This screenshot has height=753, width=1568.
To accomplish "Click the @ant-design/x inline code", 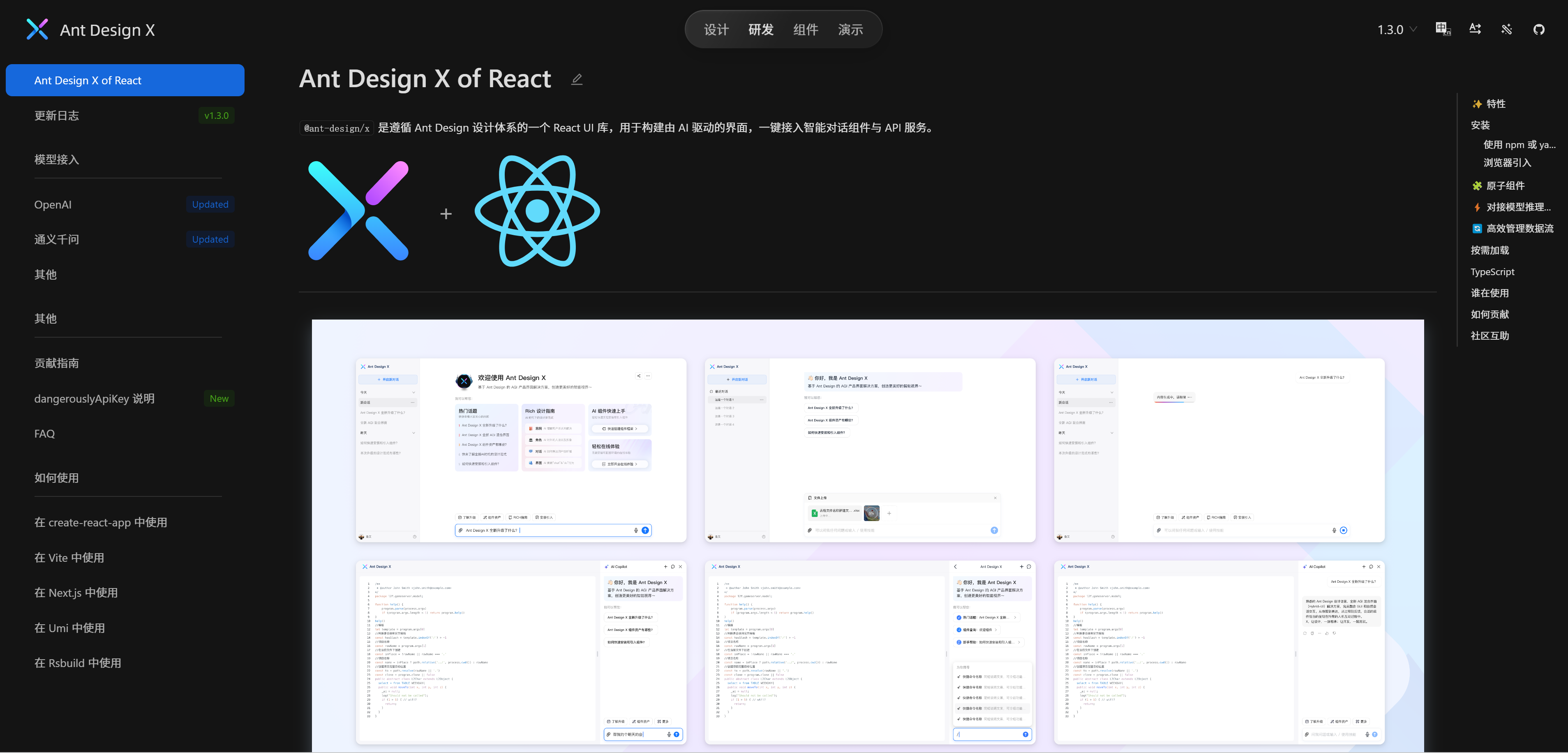I will point(337,128).
